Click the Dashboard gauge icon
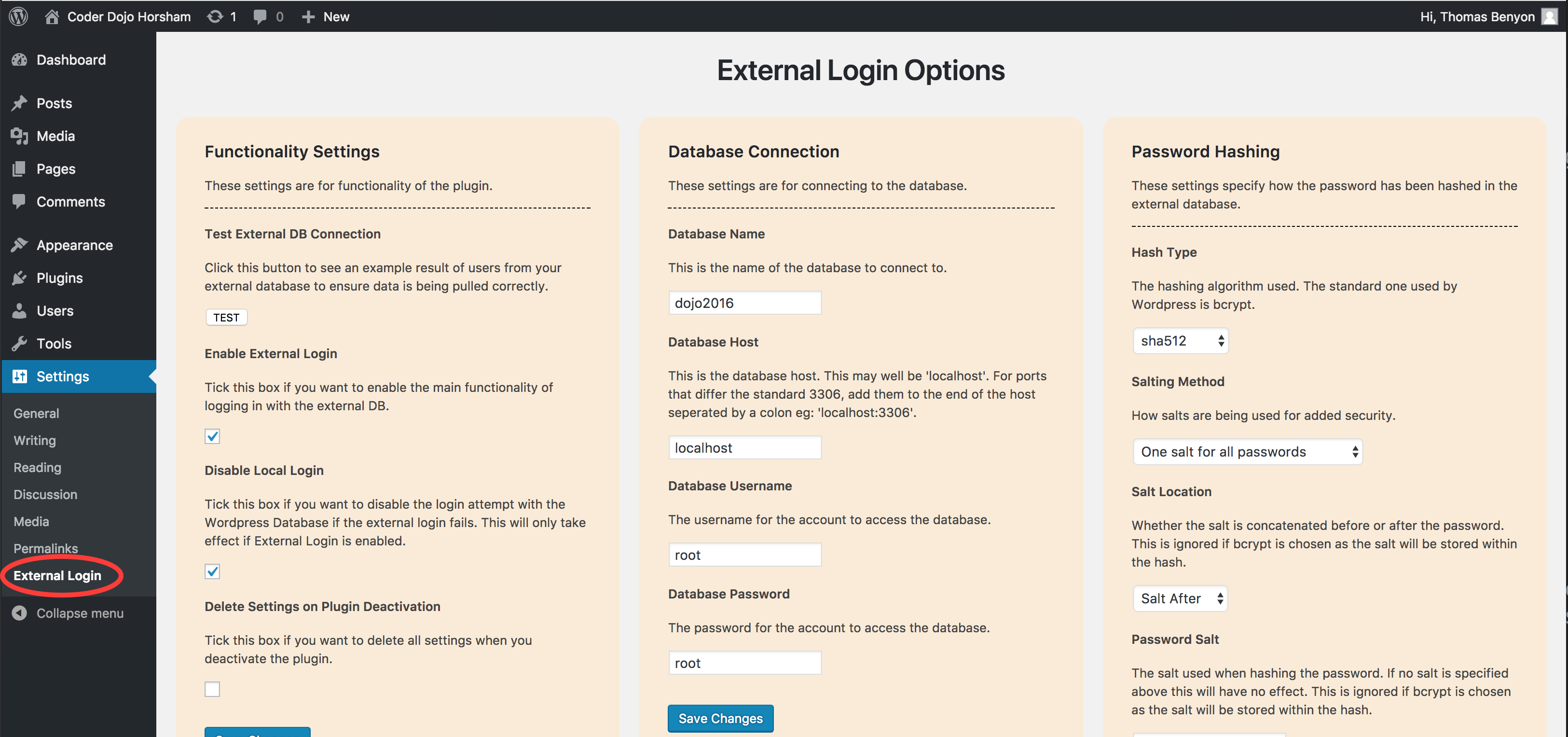Image resolution: width=1568 pixels, height=737 pixels. tap(19, 60)
